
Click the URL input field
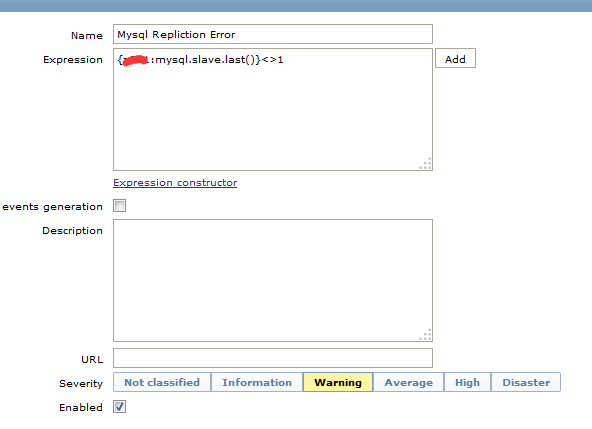click(273, 358)
